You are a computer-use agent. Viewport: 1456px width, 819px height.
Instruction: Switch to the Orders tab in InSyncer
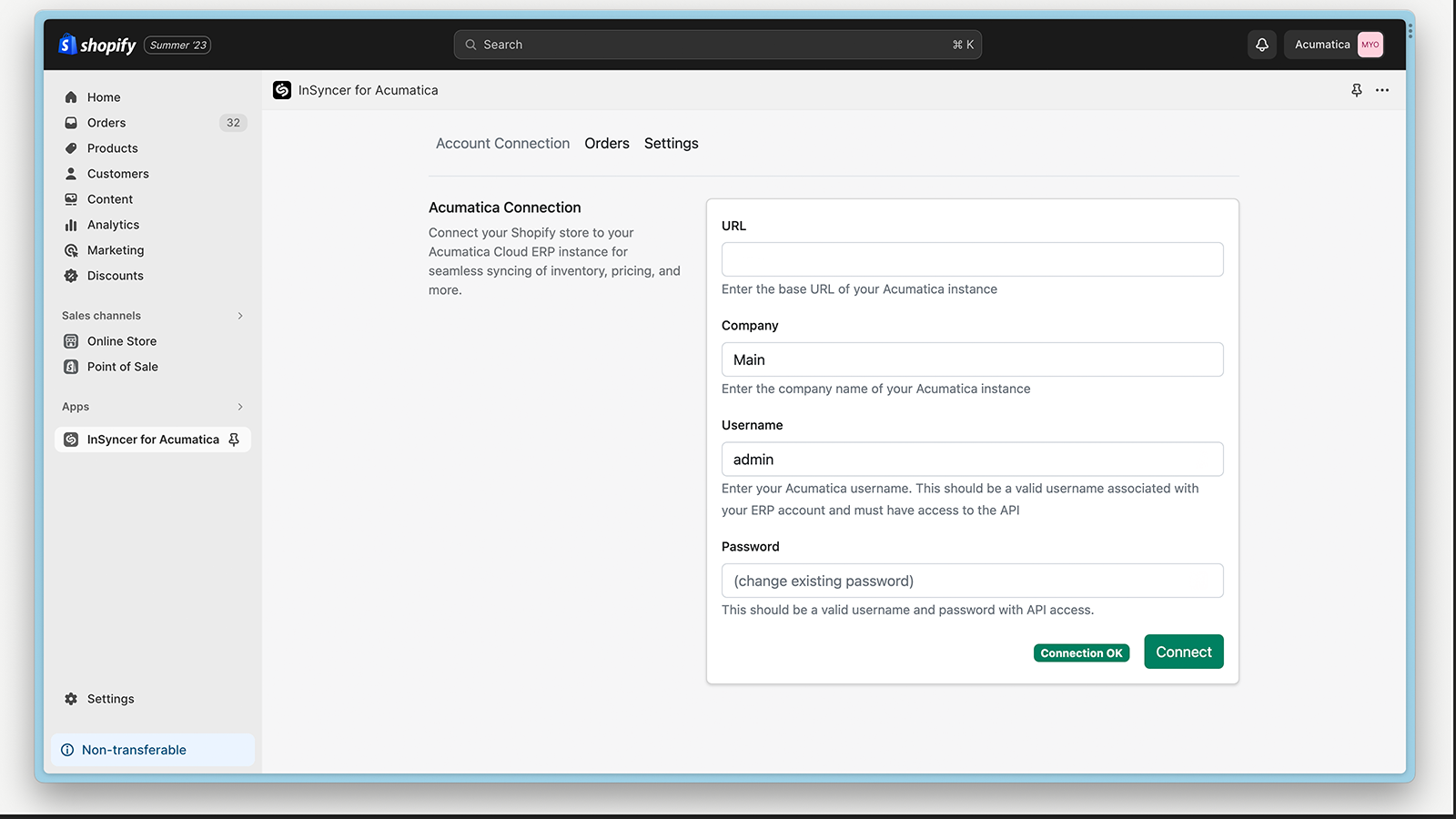607,144
